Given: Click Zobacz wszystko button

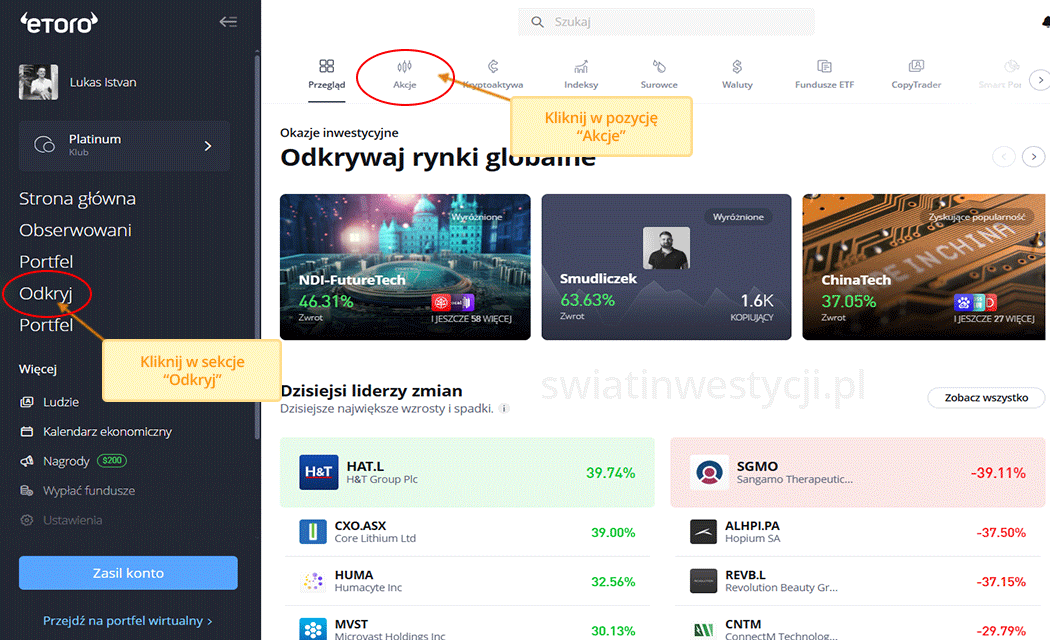Looking at the screenshot, I should coord(986,398).
